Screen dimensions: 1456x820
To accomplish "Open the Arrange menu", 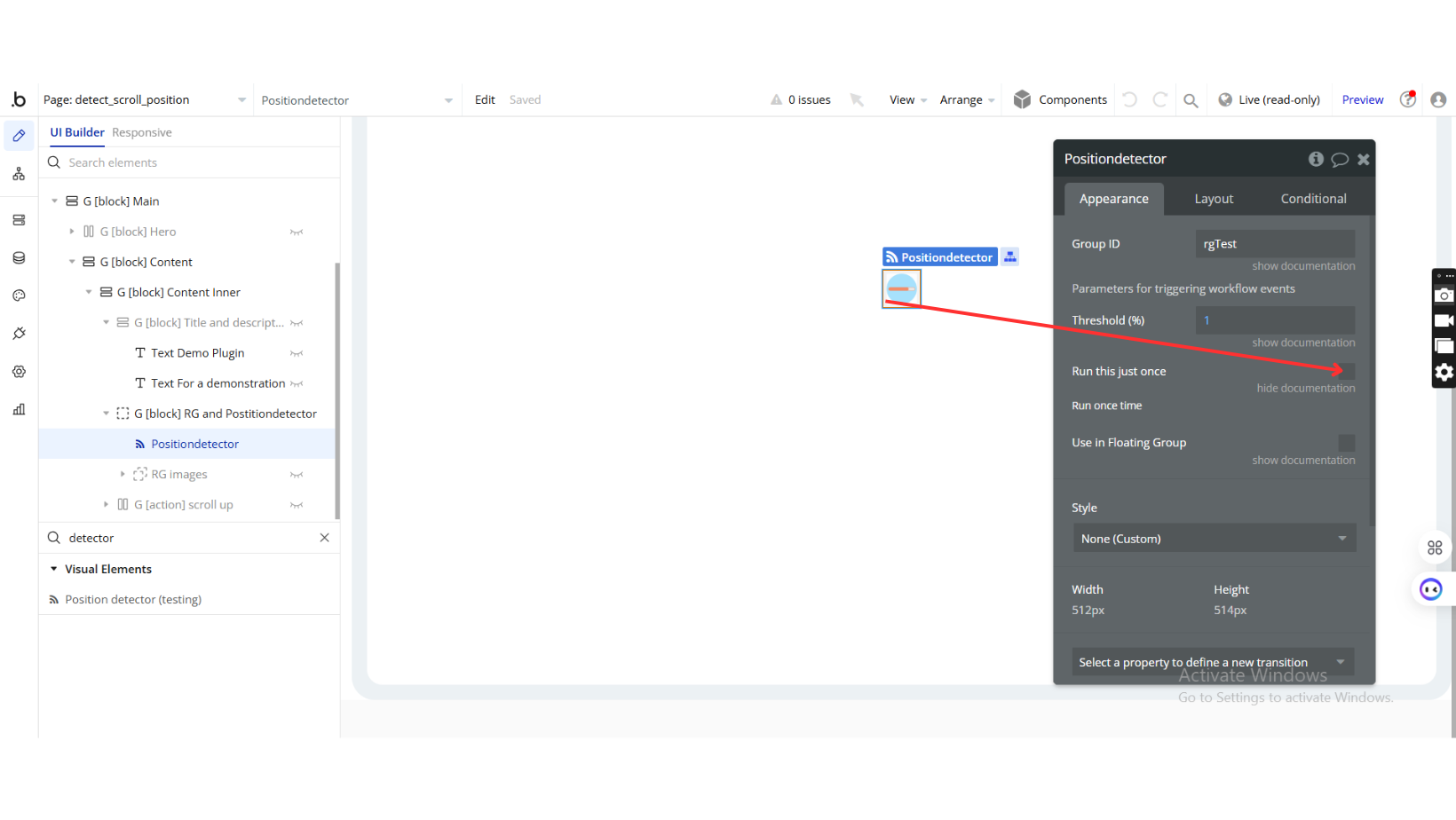I will [x=967, y=99].
